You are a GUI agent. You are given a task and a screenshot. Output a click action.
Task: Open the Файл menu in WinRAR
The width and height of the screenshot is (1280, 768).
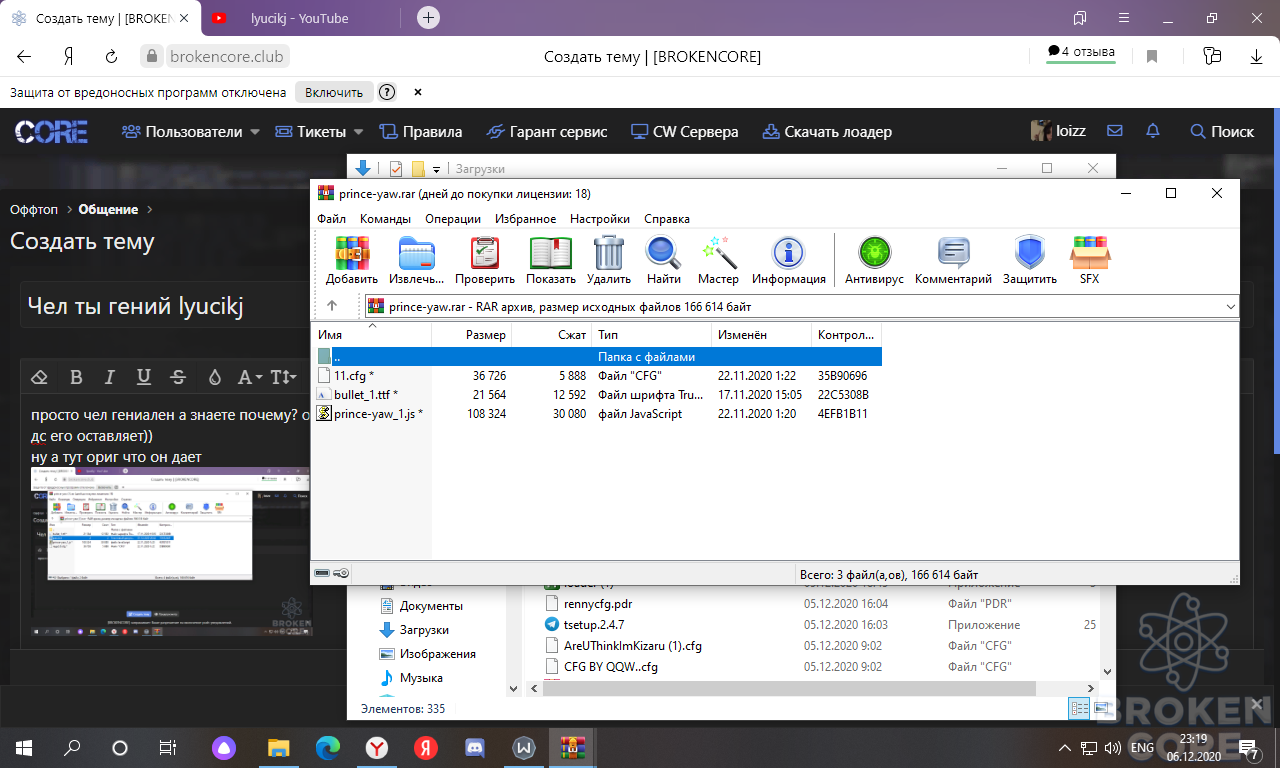(331, 218)
